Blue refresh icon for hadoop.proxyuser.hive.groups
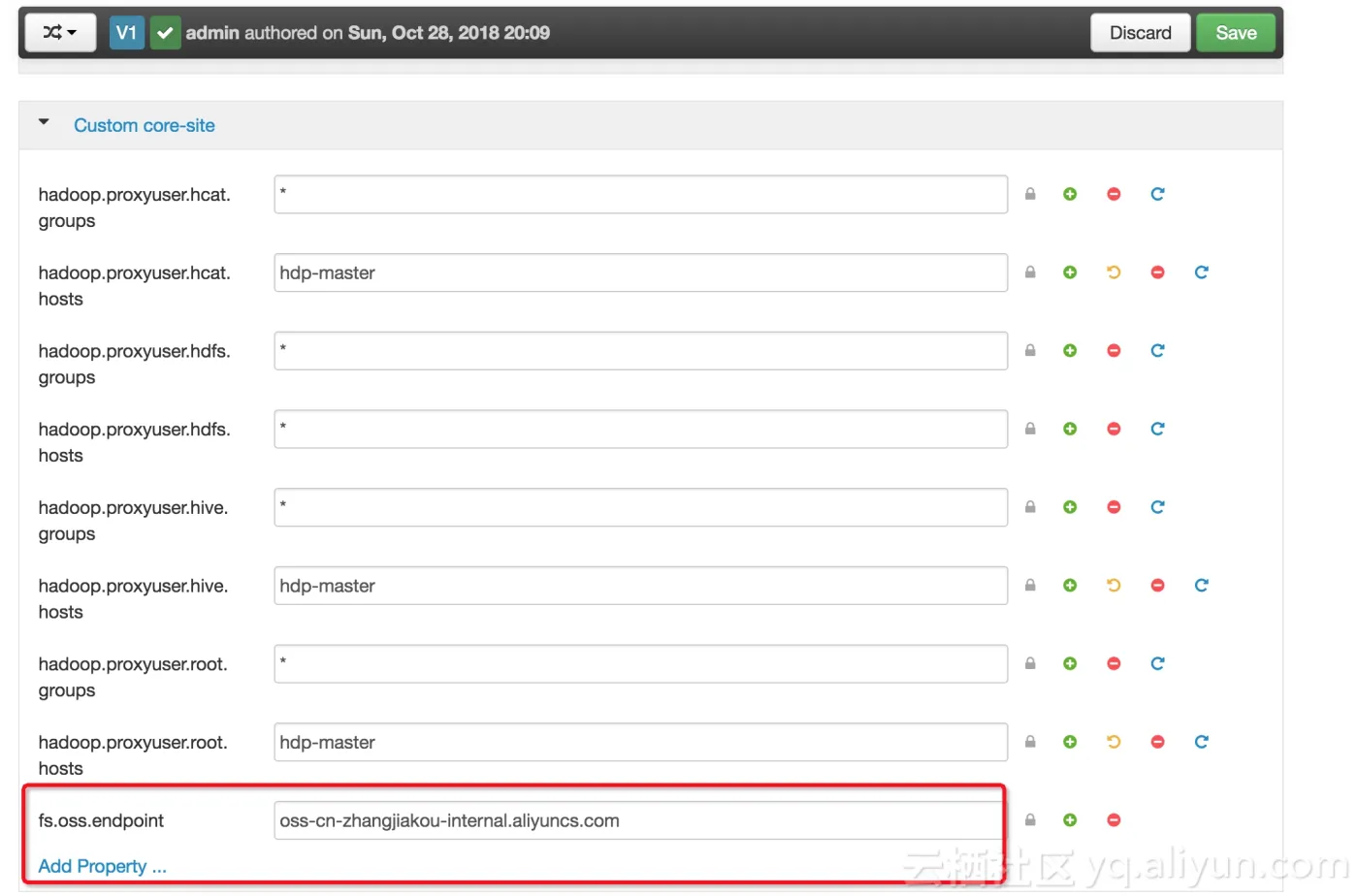Viewport: 1358px width, 896px height. [1157, 507]
